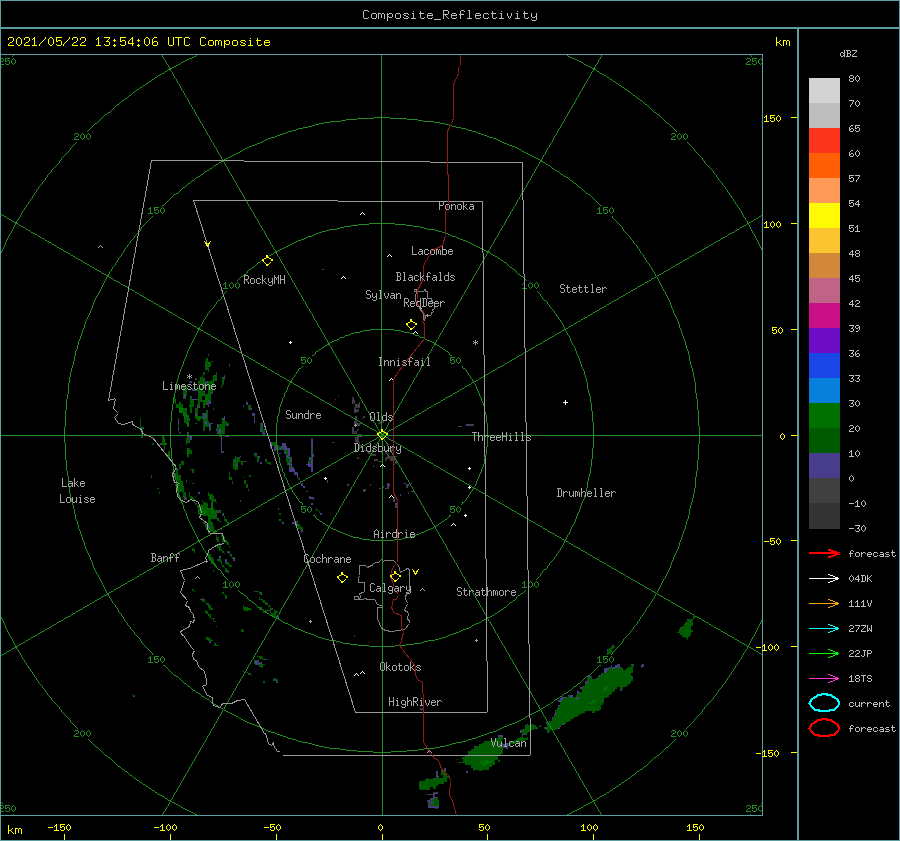Viewport: 900px width, 841px height.
Task: Click the RockyMH label
Action: pos(264,280)
